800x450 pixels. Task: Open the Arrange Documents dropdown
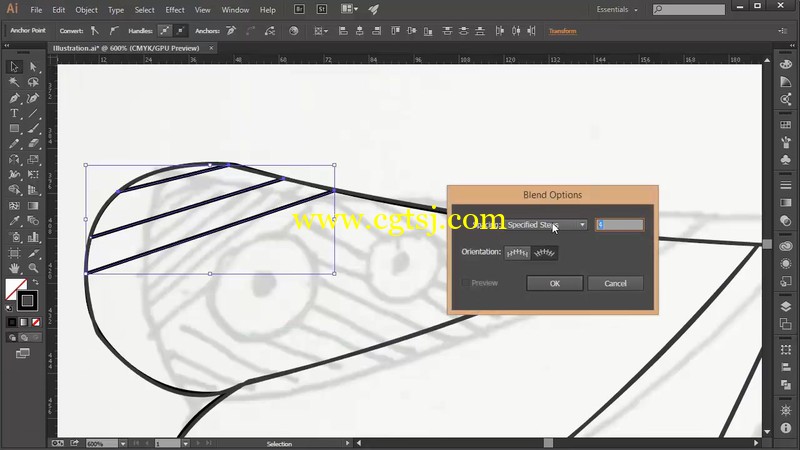pos(349,9)
